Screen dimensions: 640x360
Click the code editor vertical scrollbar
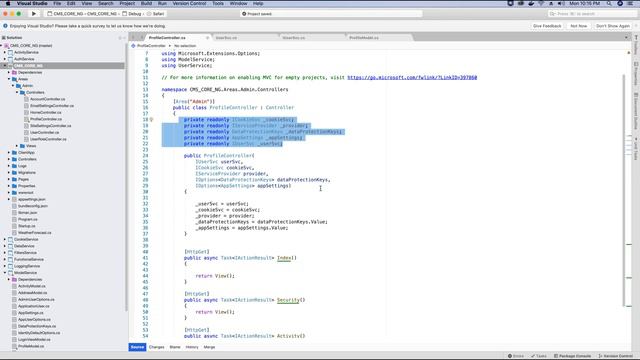(624, 190)
